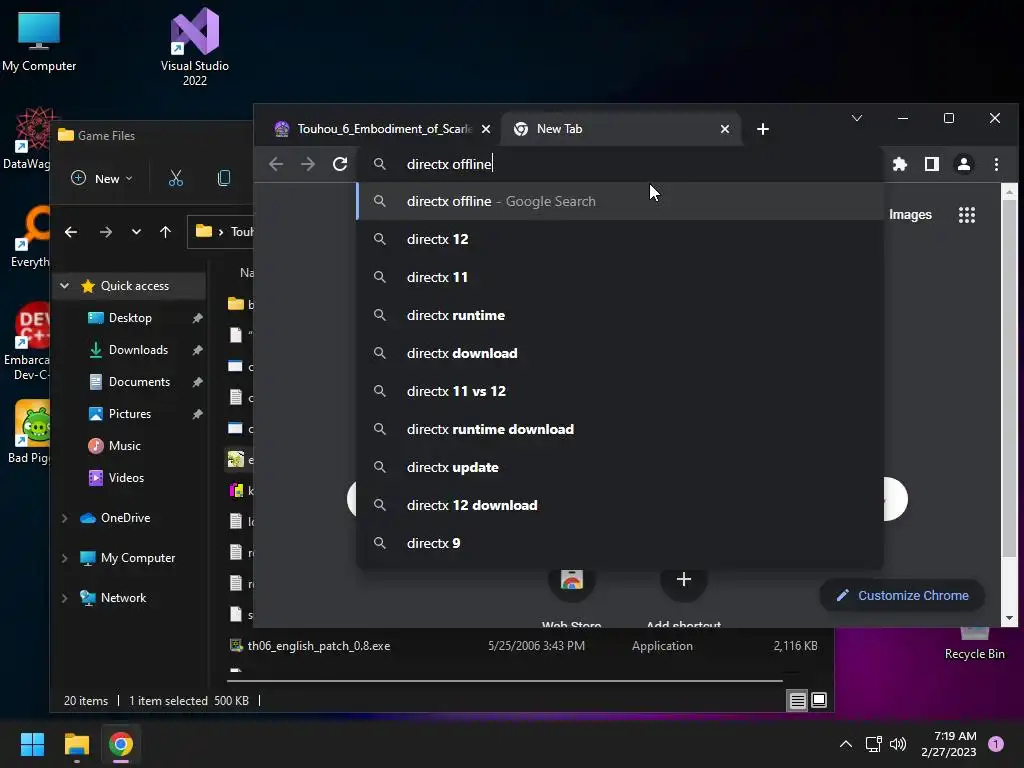The image size is (1024, 768).
Task: Choose 'directx 12' suggestion
Action: [620, 239]
